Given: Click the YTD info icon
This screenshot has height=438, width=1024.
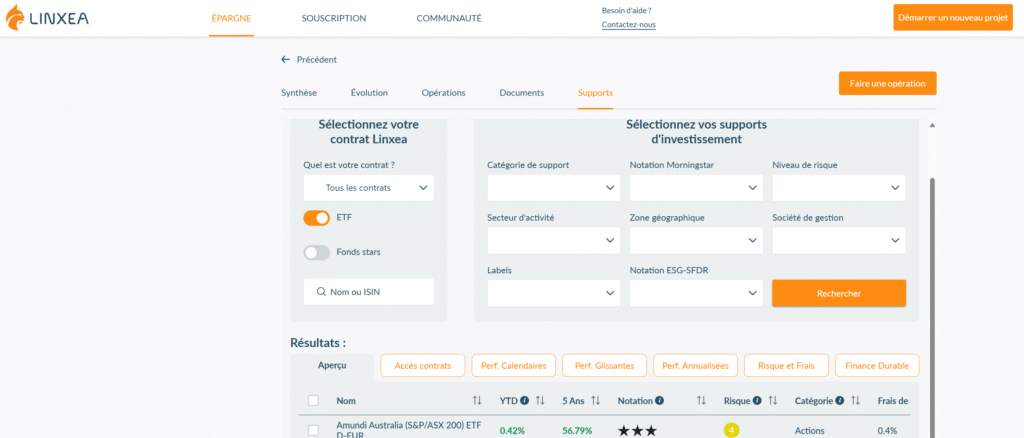Looking at the screenshot, I should pos(524,401).
